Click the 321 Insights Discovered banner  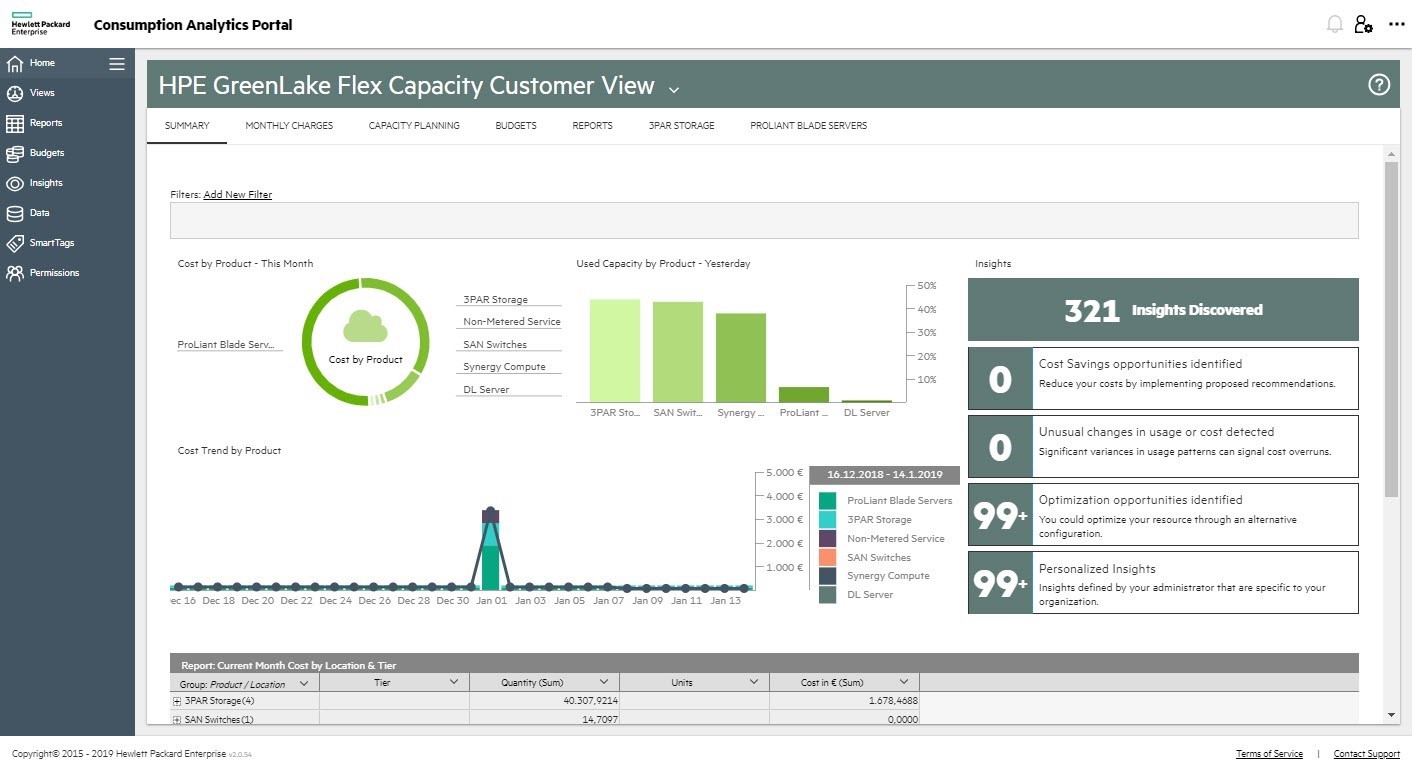pyautogui.click(x=1163, y=310)
